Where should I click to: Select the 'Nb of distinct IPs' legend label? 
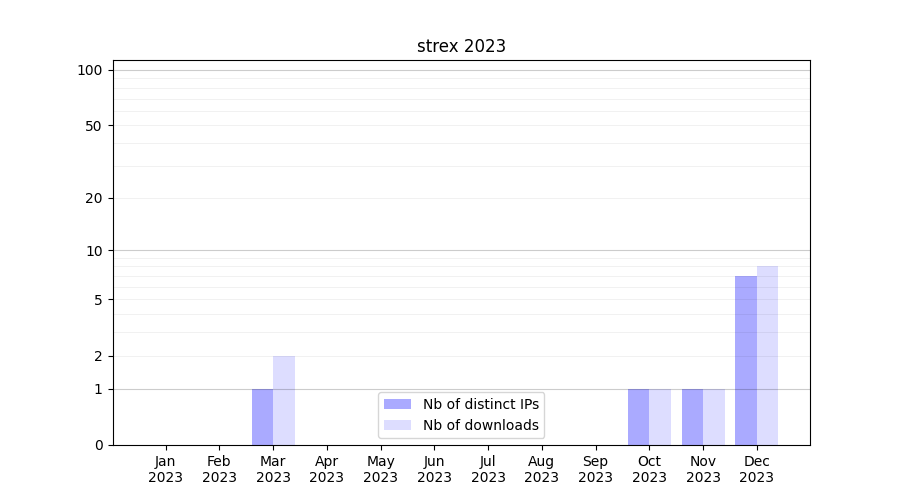(480, 404)
